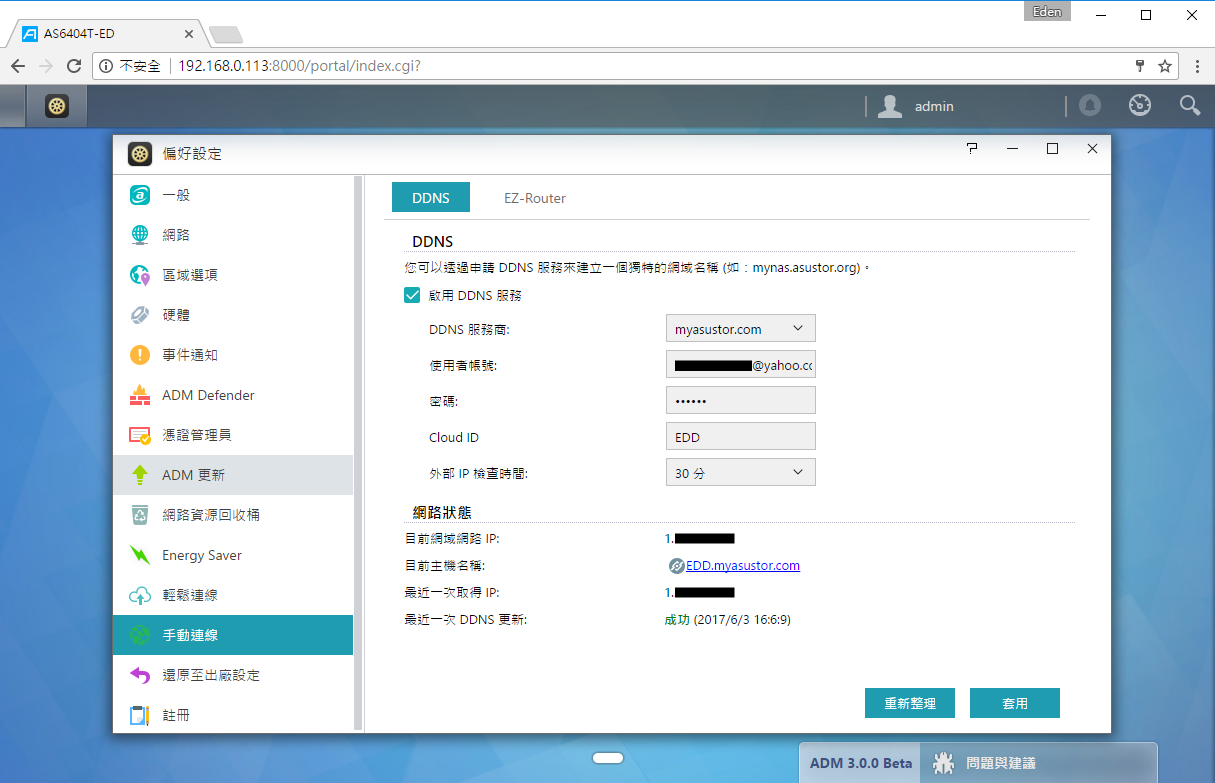Click the Eden Chrome profile button

1048,12
